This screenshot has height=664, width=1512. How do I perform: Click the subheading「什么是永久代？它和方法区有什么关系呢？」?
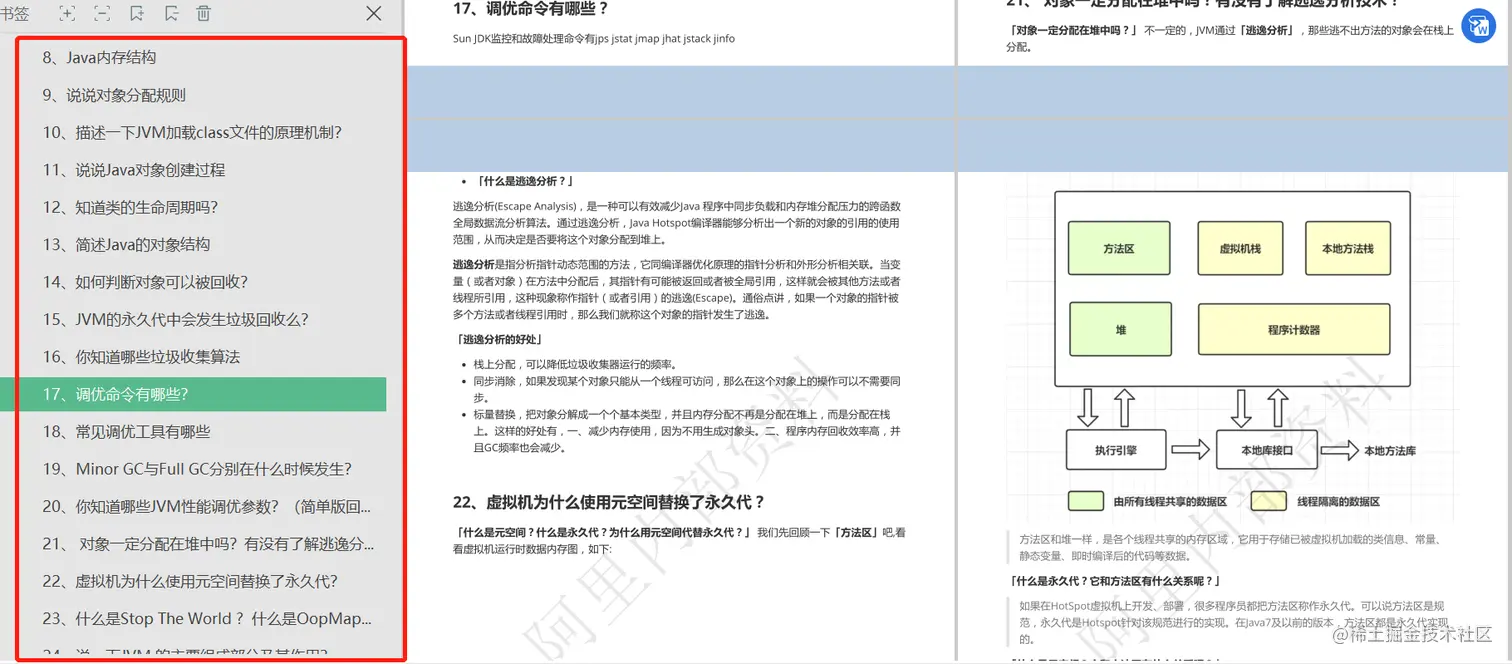tap(1115, 581)
